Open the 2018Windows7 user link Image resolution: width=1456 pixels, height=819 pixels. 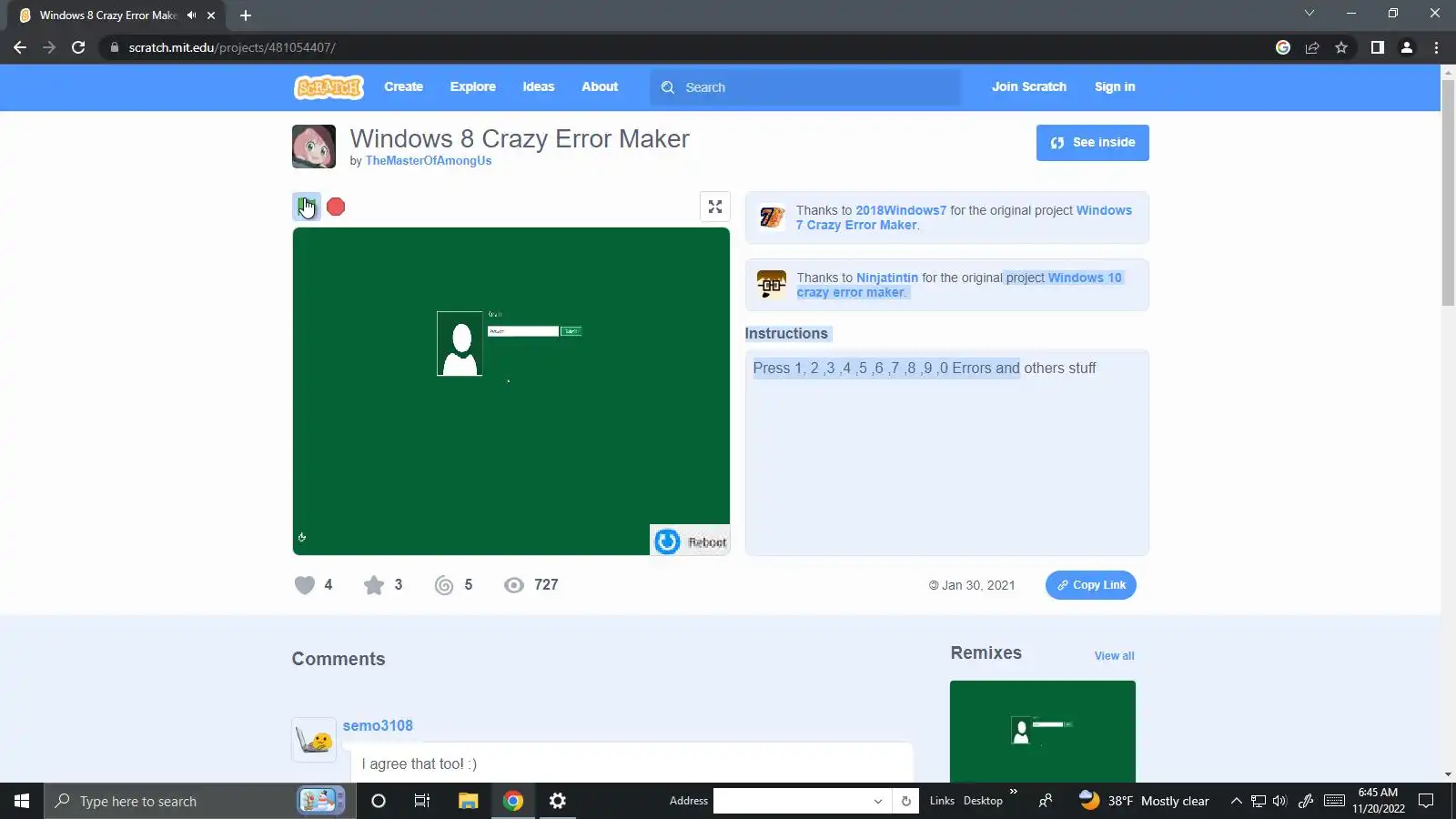(x=901, y=210)
